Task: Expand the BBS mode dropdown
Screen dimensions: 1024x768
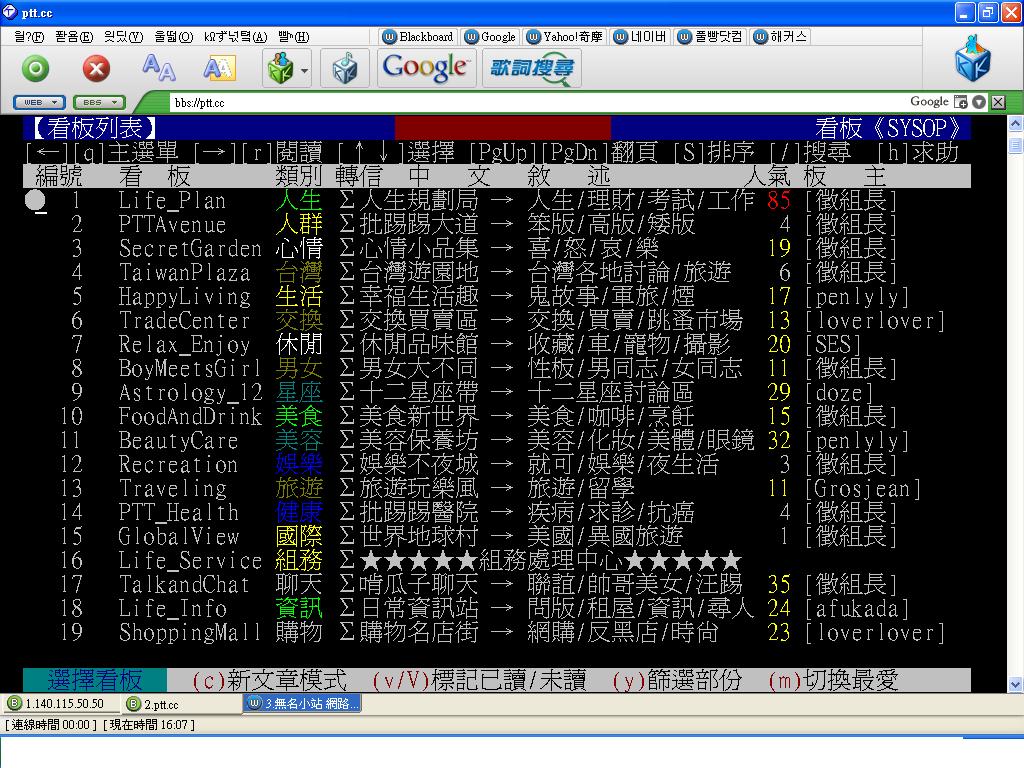Action: pos(98,102)
